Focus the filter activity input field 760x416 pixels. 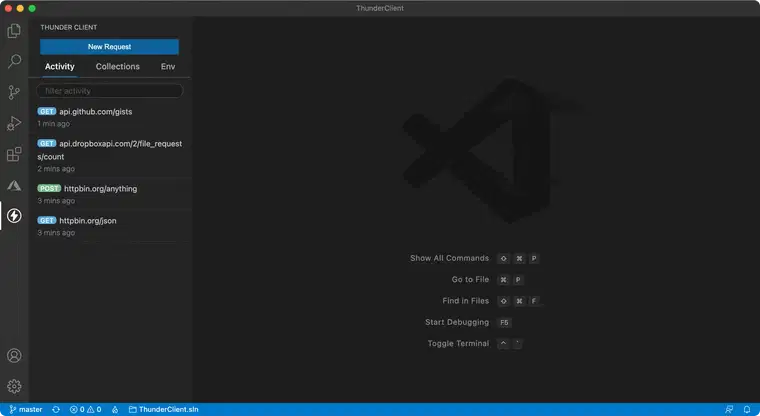point(110,91)
